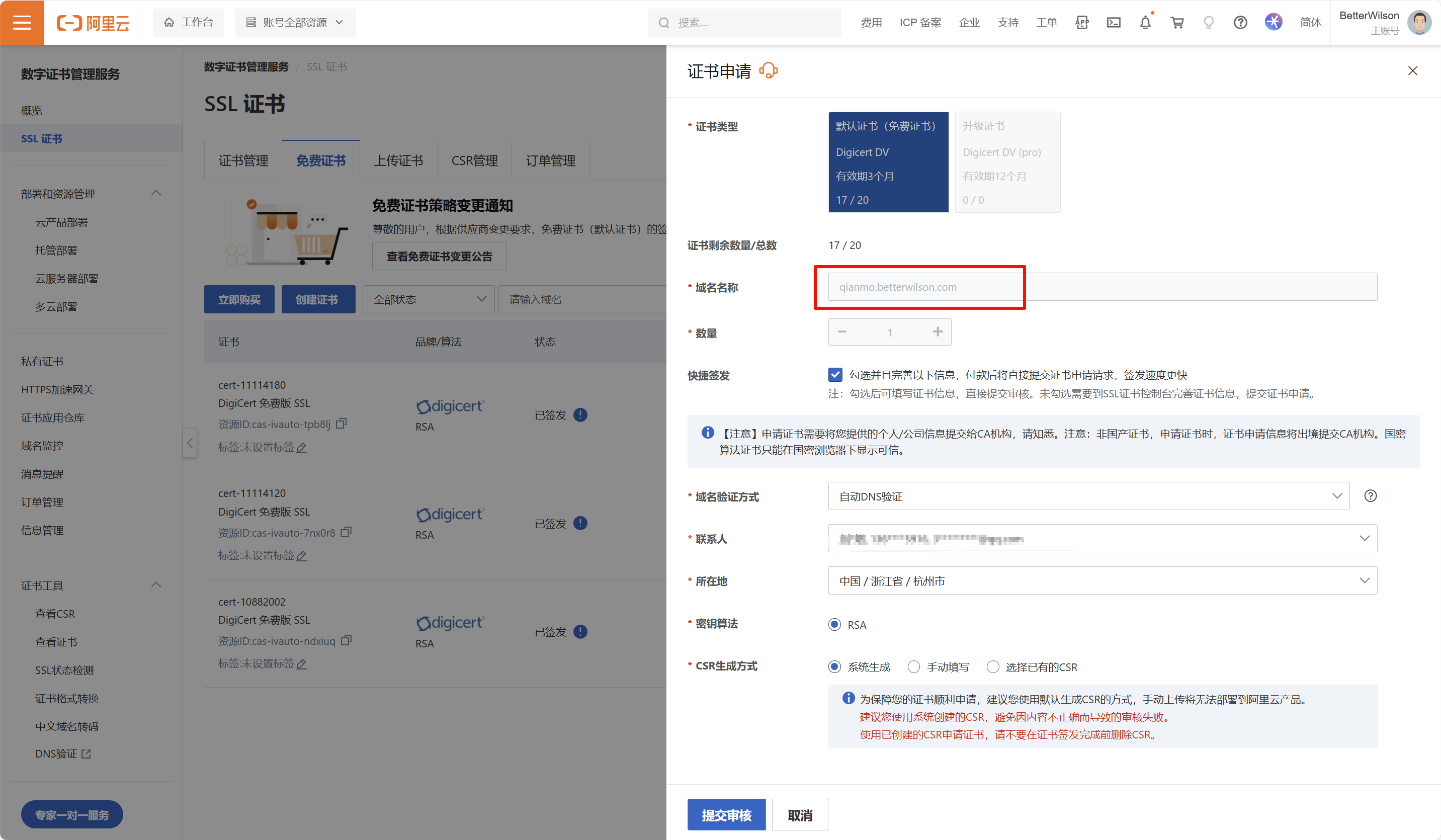Open the shopping cart icon

tap(1177, 23)
